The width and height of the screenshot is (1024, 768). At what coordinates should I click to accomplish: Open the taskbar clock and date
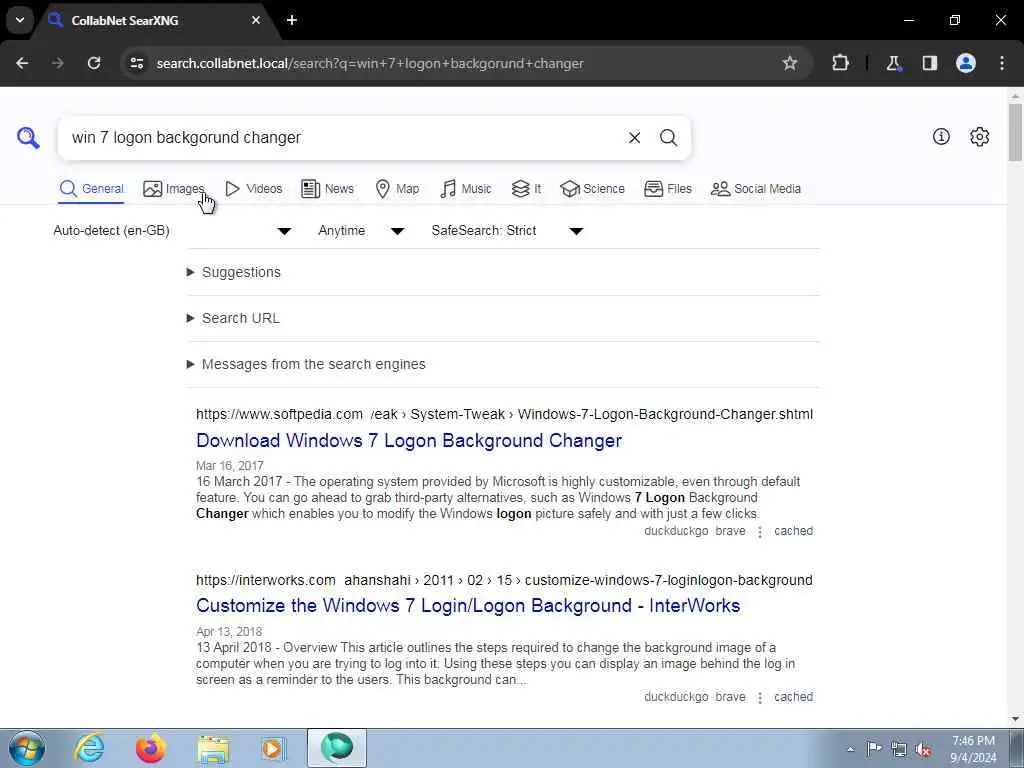click(x=974, y=749)
